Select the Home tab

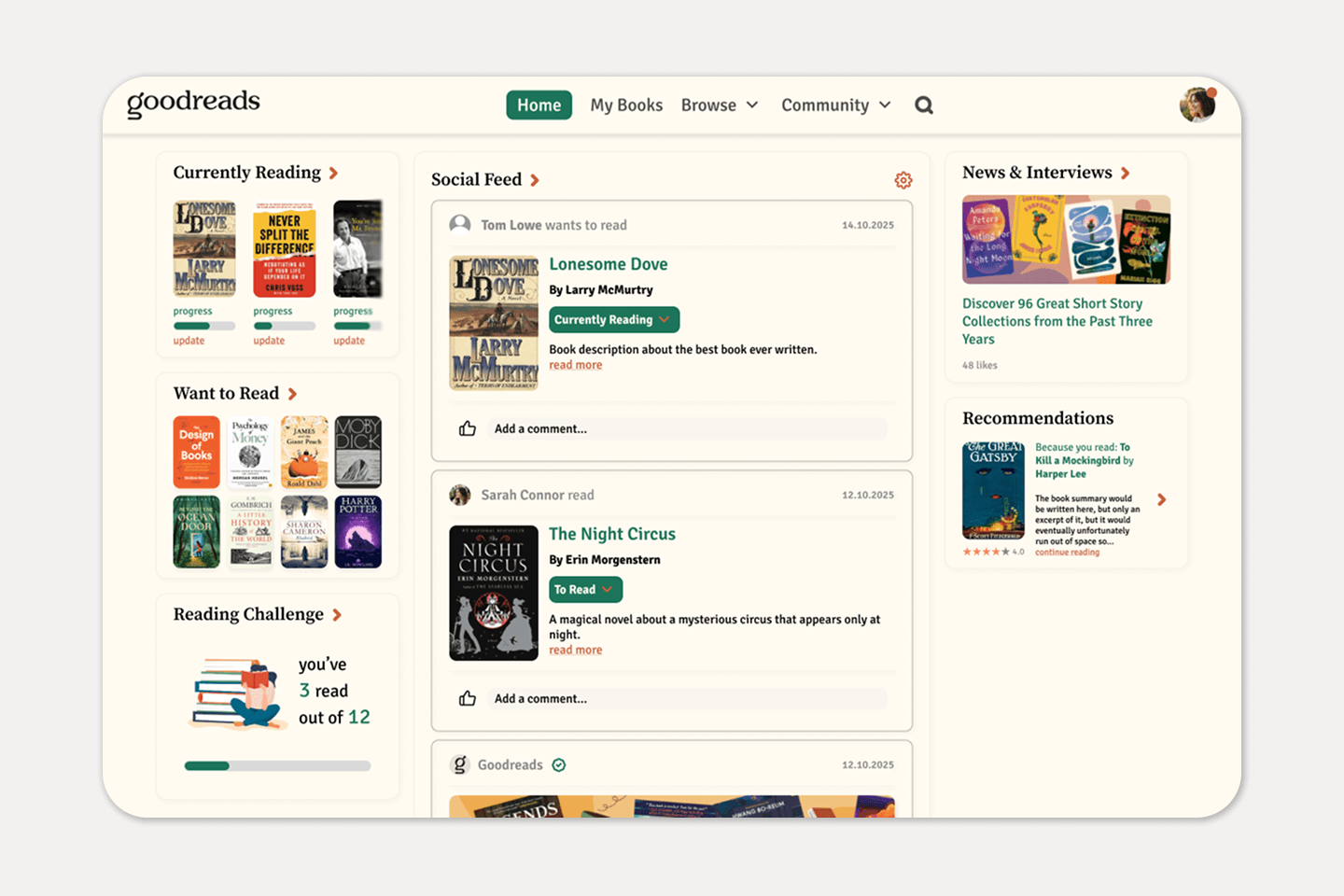pyautogui.click(x=539, y=105)
